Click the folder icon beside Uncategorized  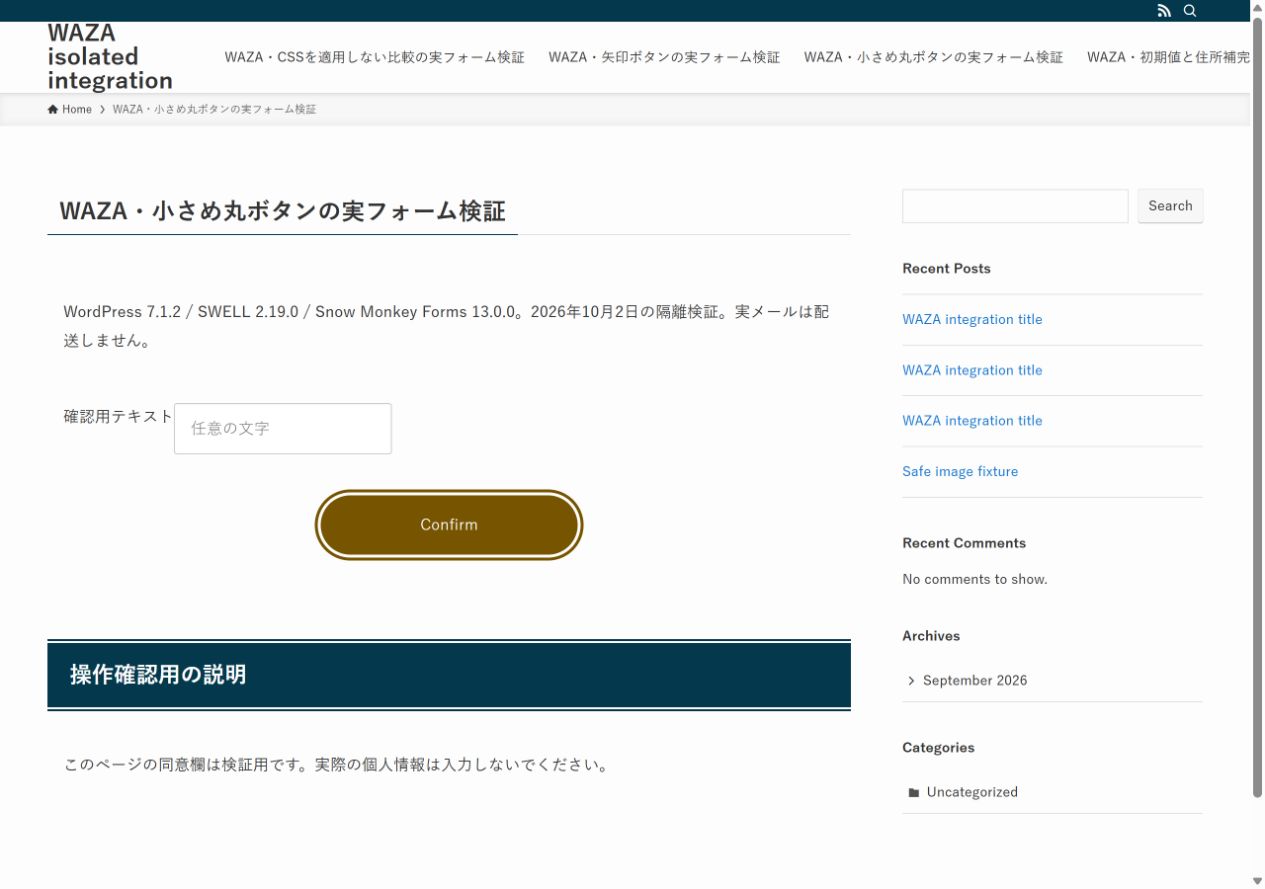[x=914, y=792]
